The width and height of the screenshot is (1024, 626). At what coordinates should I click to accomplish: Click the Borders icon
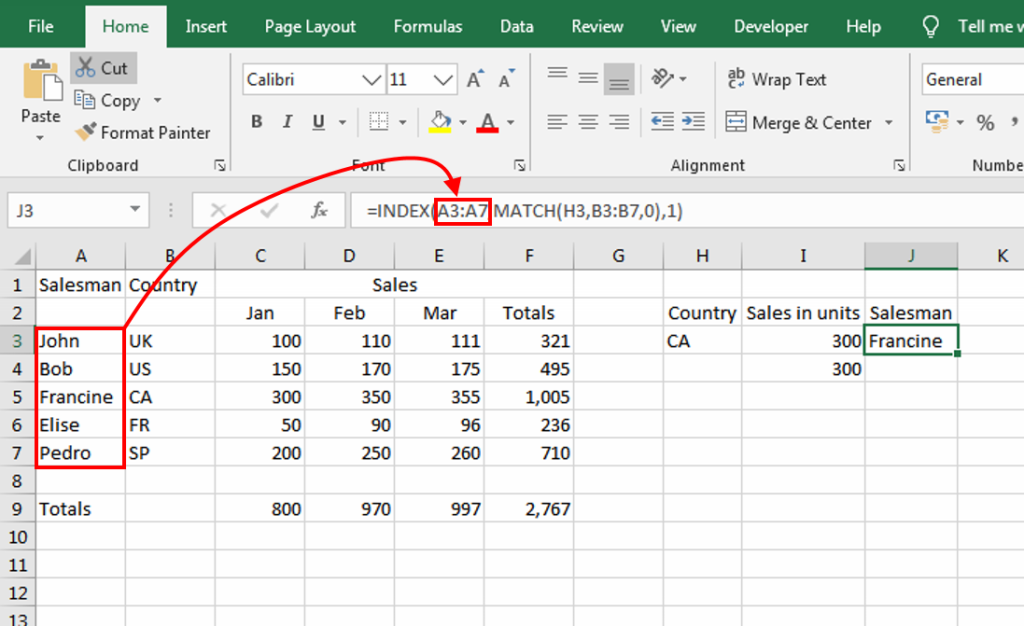[378, 122]
